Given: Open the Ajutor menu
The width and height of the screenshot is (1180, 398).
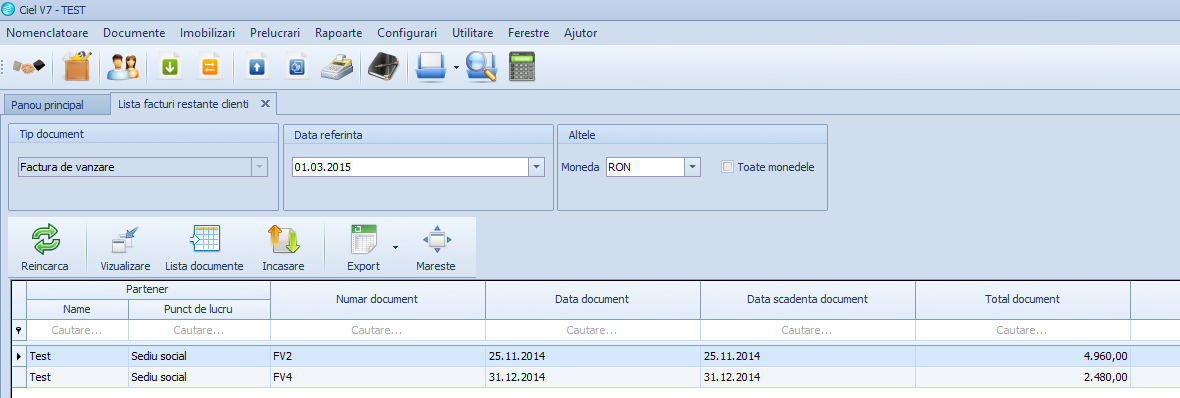Looking at the screenshot, I should 580,33.
